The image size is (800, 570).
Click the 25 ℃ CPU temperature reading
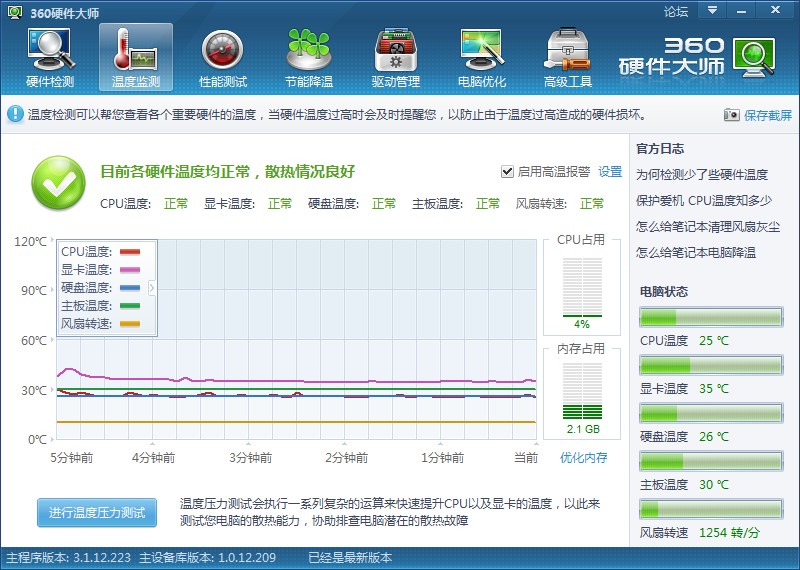click(714, 340)
